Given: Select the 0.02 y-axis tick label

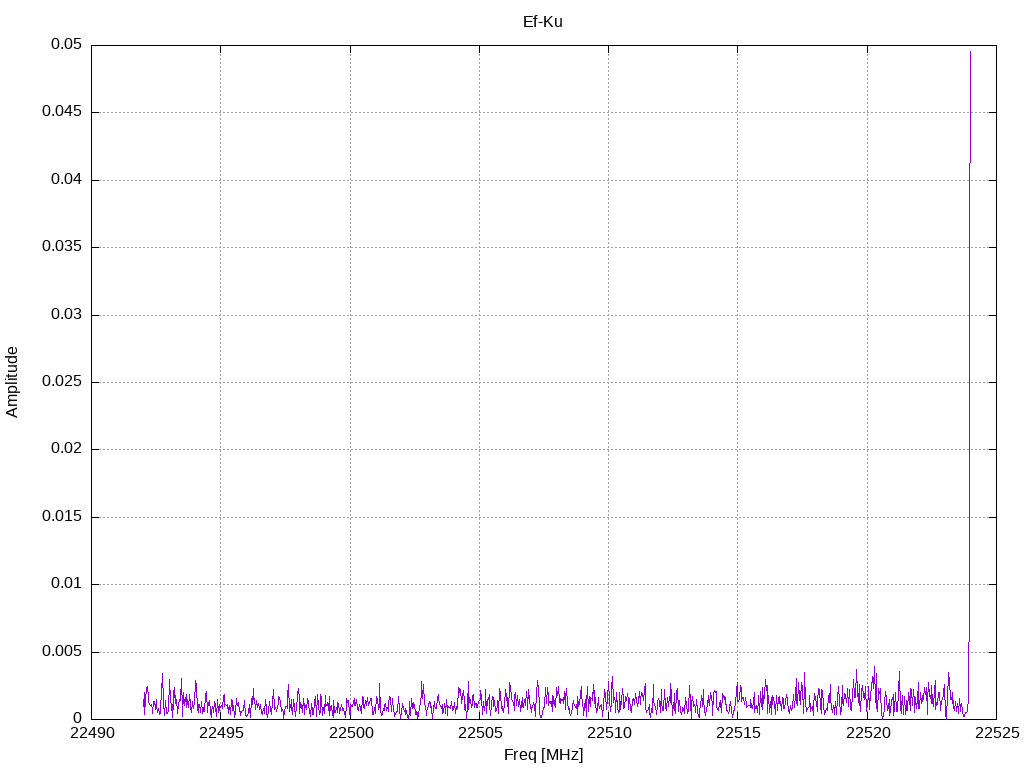Looking at the screenshot, I should coord(67,449).
